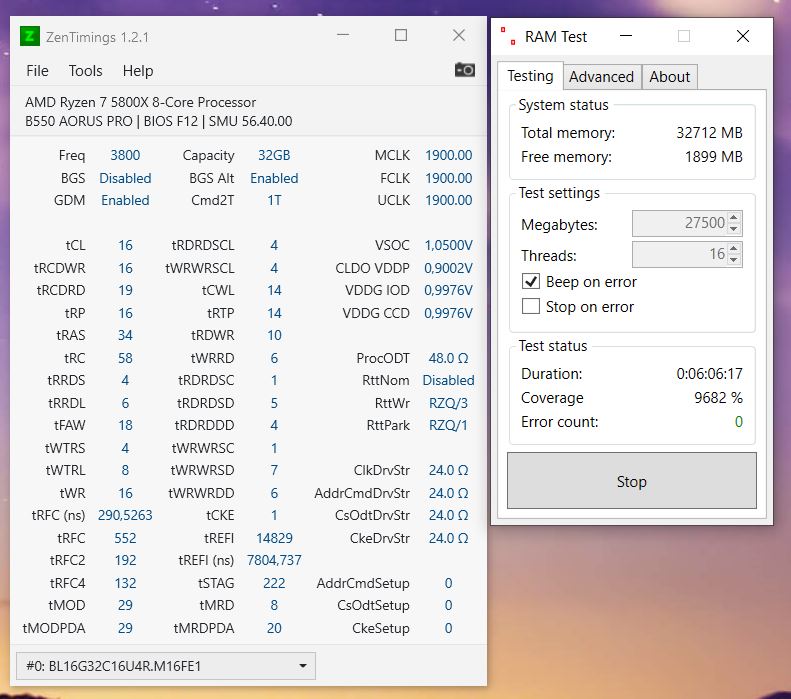Minimize the RAM Test window
Viewport: 791px width, 699px height.
pyautogui.click(x=626, y=36)
